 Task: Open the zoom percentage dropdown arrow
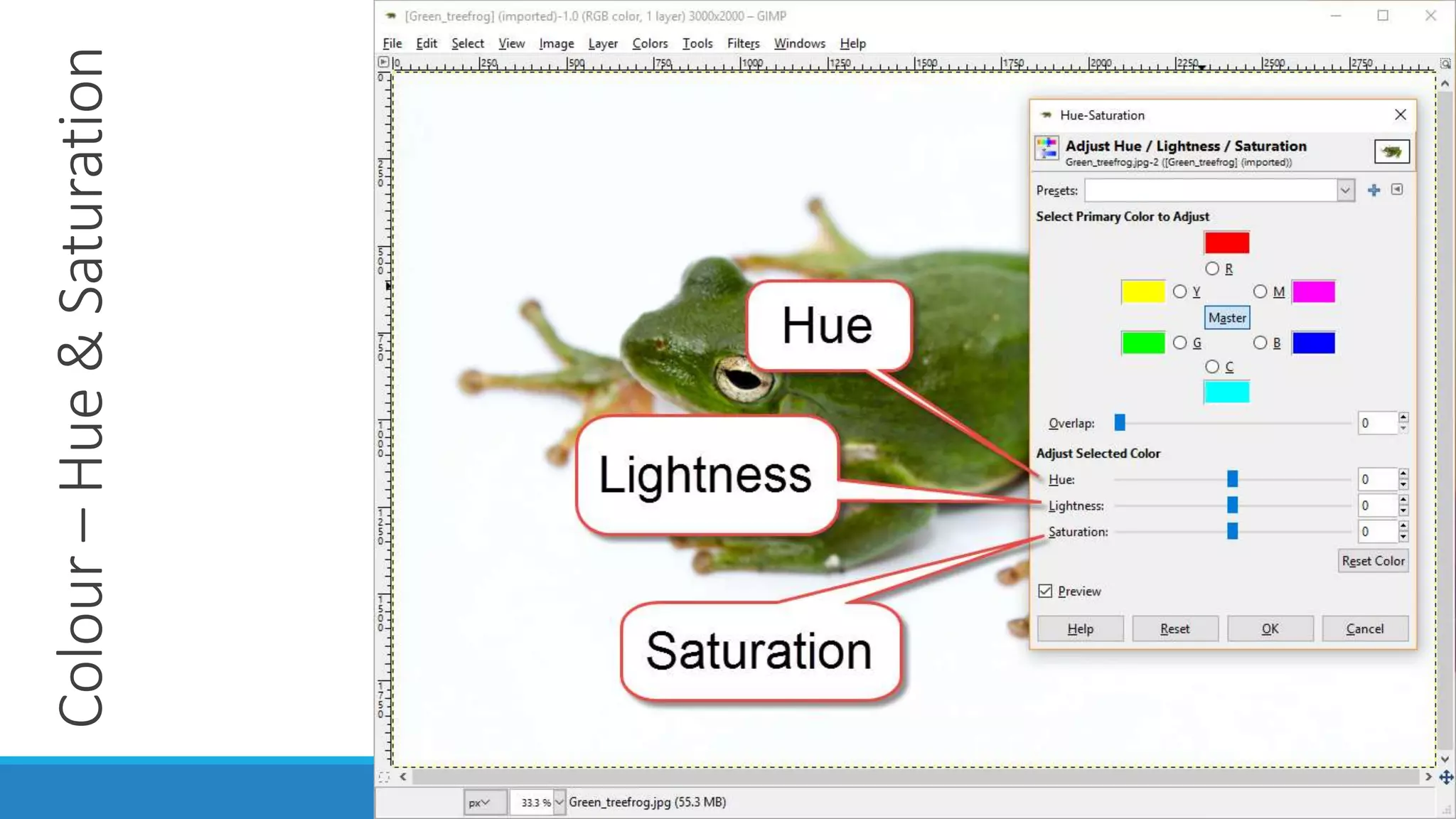pos(560,802)
